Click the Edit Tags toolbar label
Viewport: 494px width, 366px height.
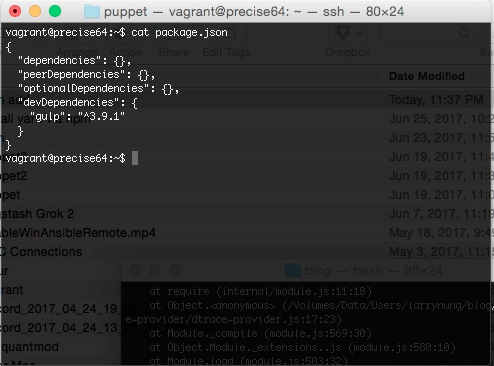tap(226, 52)
